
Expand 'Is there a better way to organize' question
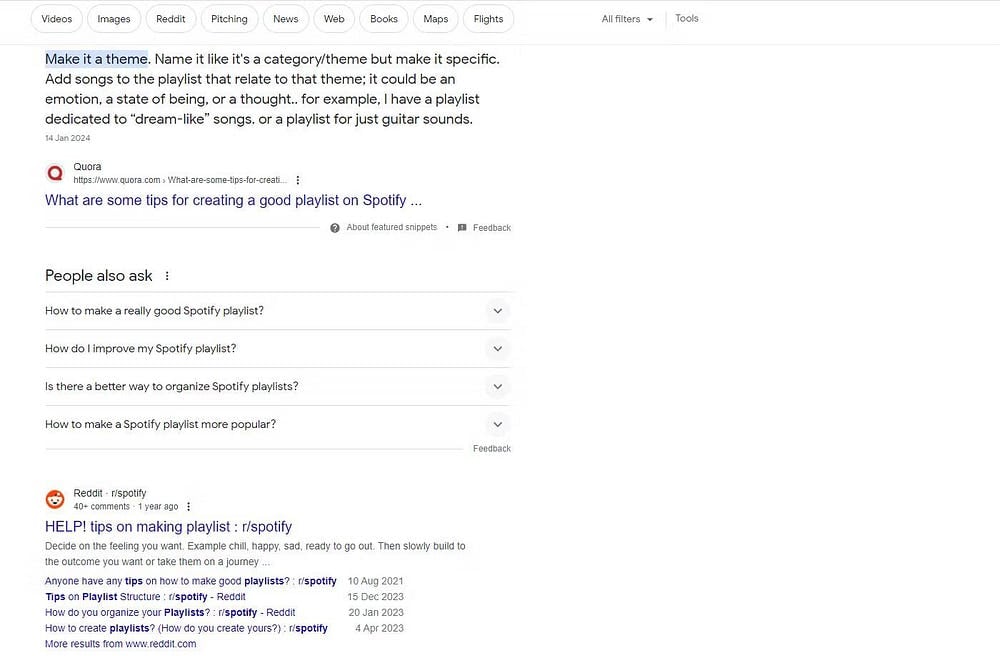point(278,386)
